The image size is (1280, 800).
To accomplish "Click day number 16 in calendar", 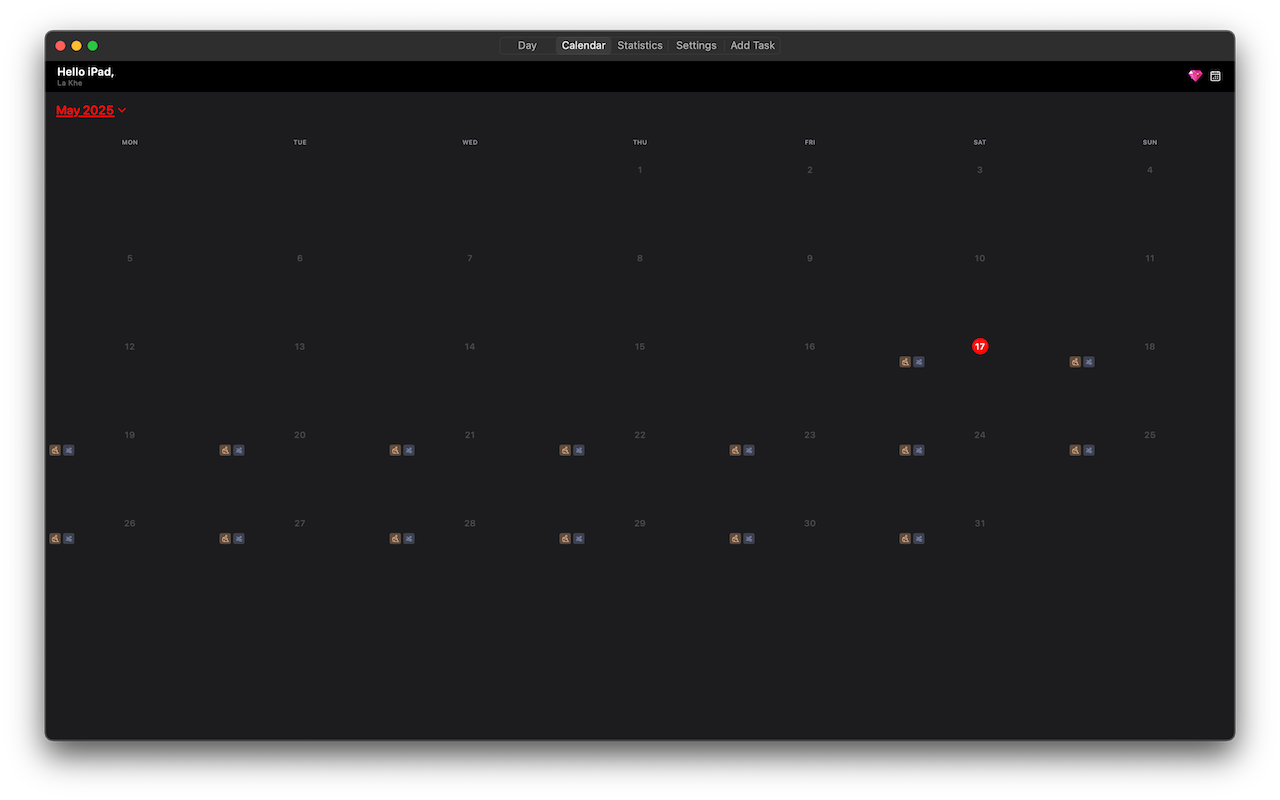I will click(810, 346).
